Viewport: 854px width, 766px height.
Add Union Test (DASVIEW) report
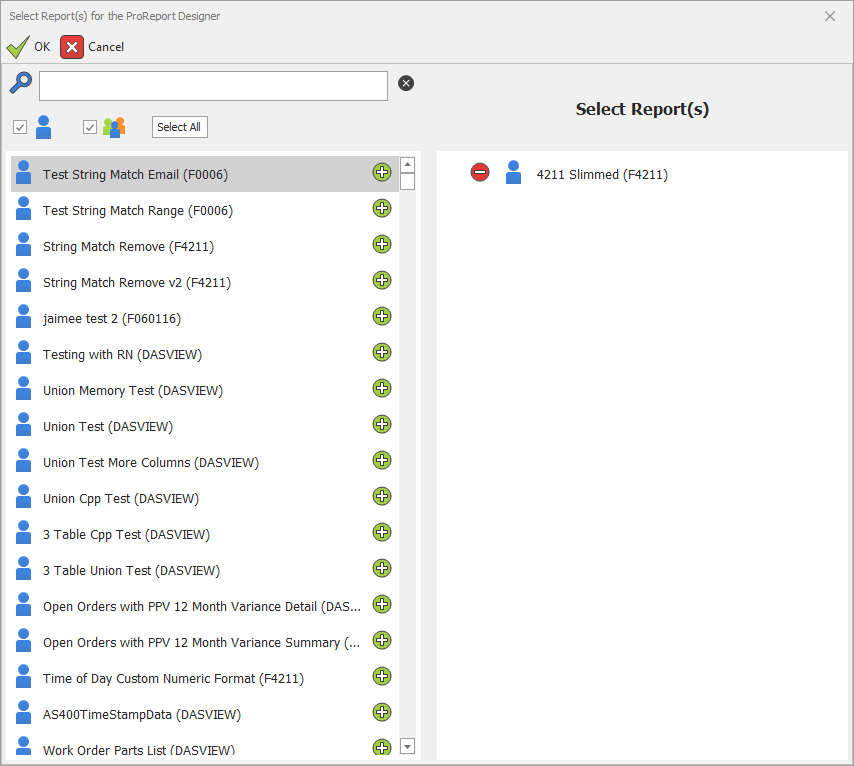click(x=382, y=424)
